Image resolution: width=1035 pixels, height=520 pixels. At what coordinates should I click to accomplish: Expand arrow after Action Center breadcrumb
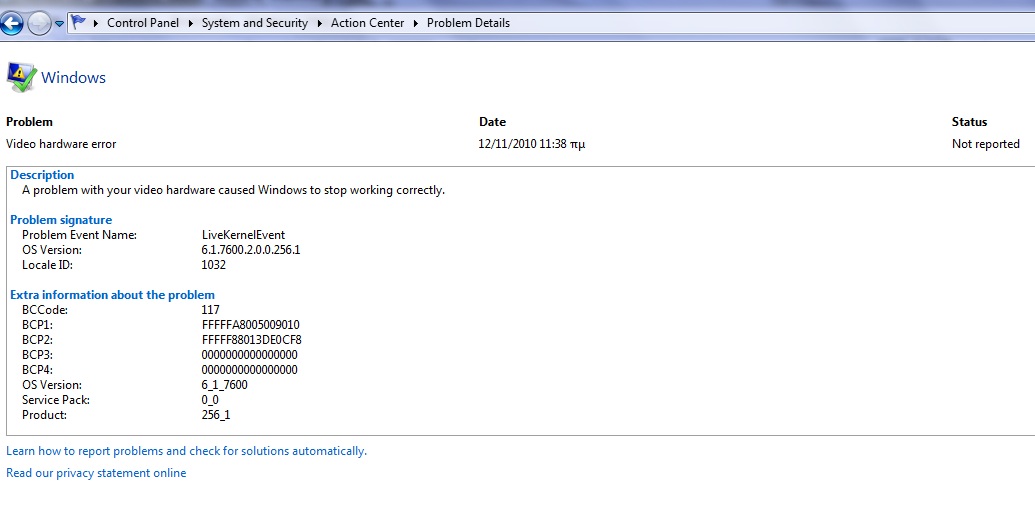point(416,23)
